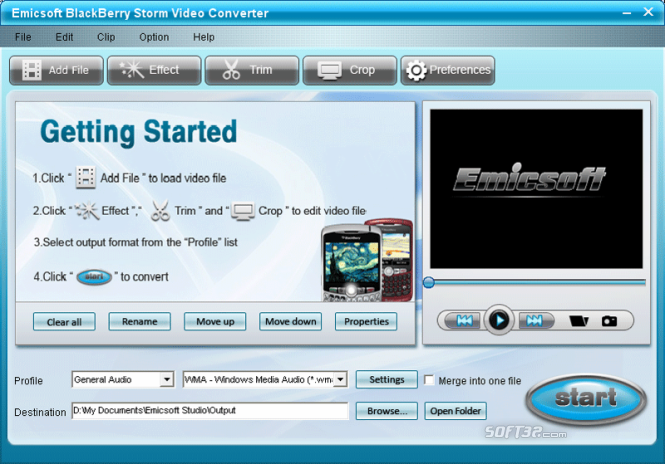
Task: Click the Add File icon in the Getting Started steps
Action: (x=86, y=177)
